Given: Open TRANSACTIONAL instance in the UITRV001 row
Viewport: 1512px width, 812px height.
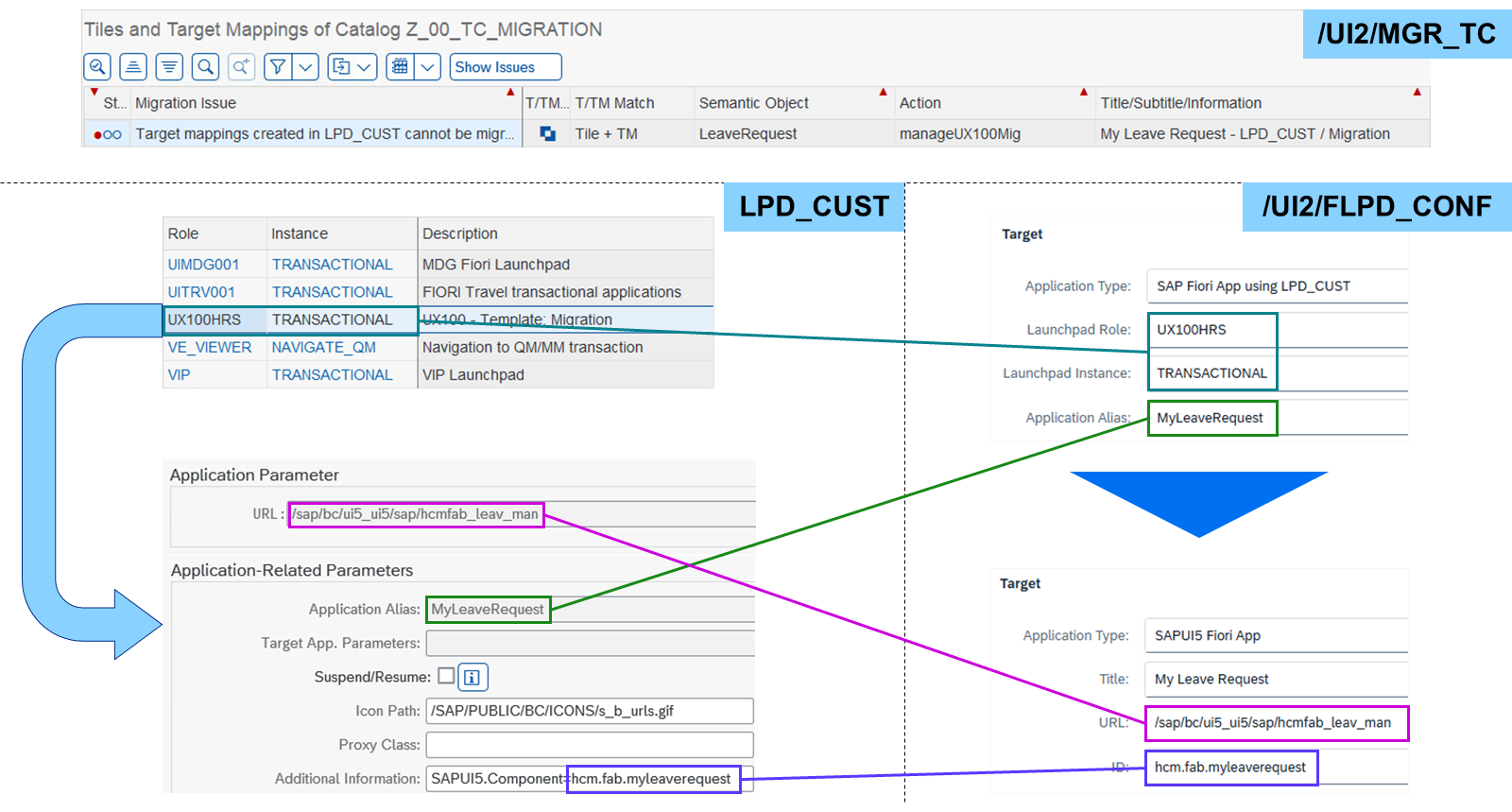Looking at the screenshot, I should pos(332,292).
